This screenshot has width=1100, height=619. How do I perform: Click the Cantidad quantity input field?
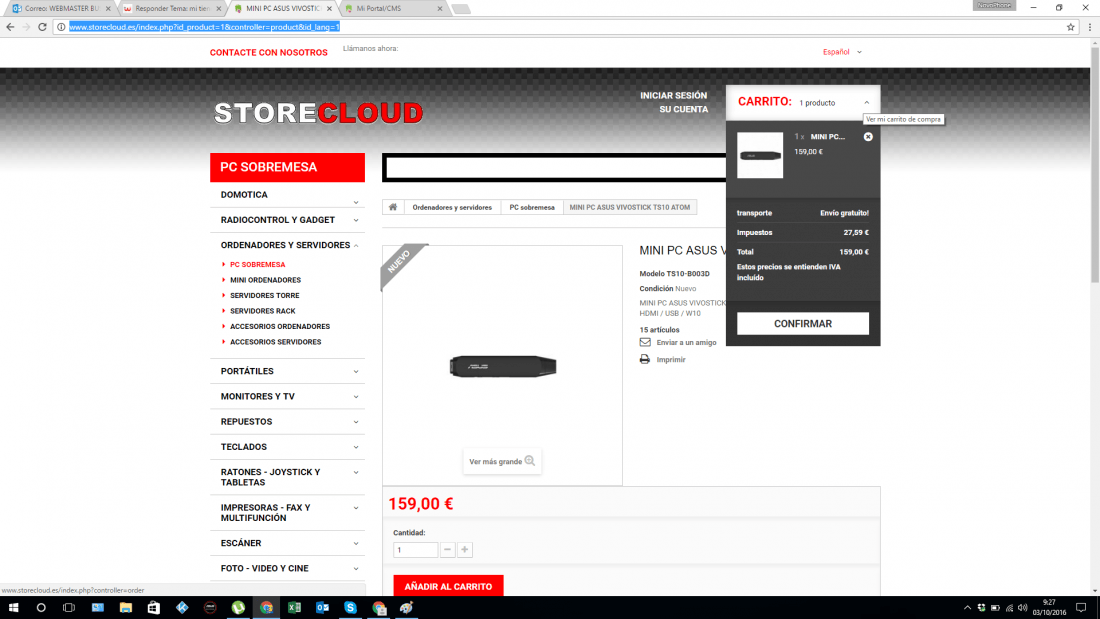(415, 550)
